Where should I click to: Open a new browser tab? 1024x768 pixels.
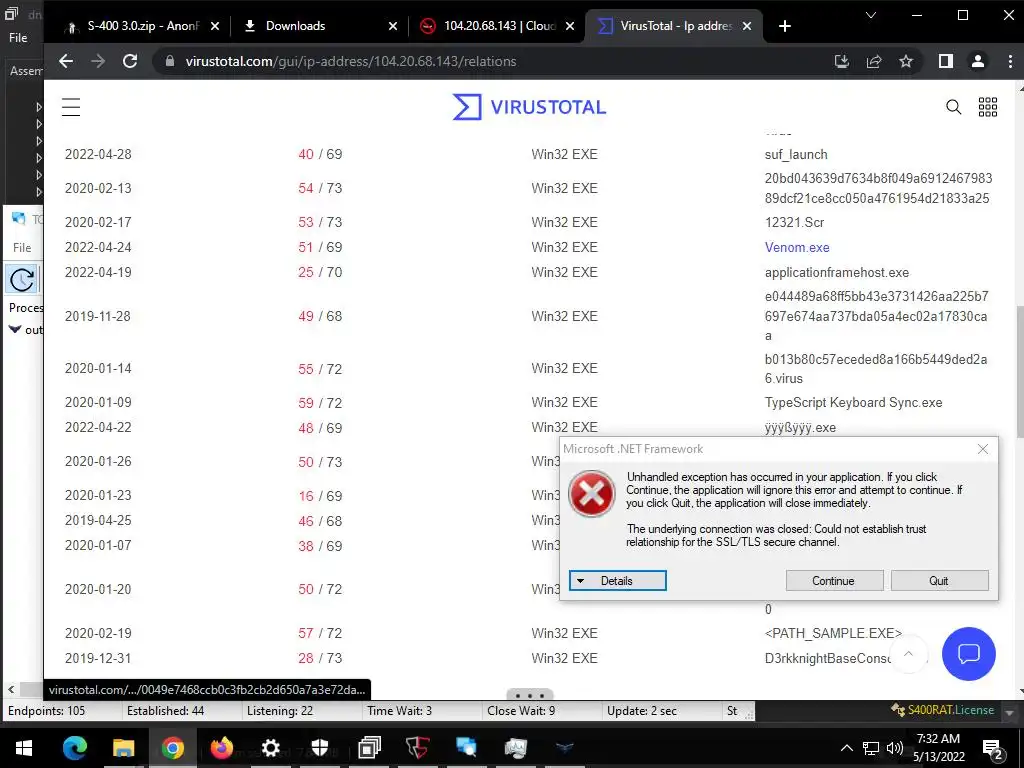point(785,26)
